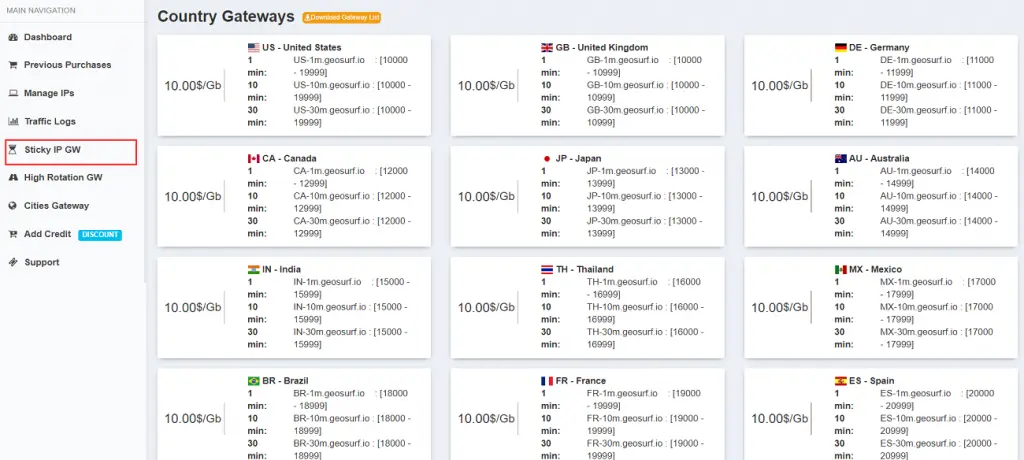Click the DE - Germany card title
Screen dimensions: 1024x460
(x=879, y=48)
